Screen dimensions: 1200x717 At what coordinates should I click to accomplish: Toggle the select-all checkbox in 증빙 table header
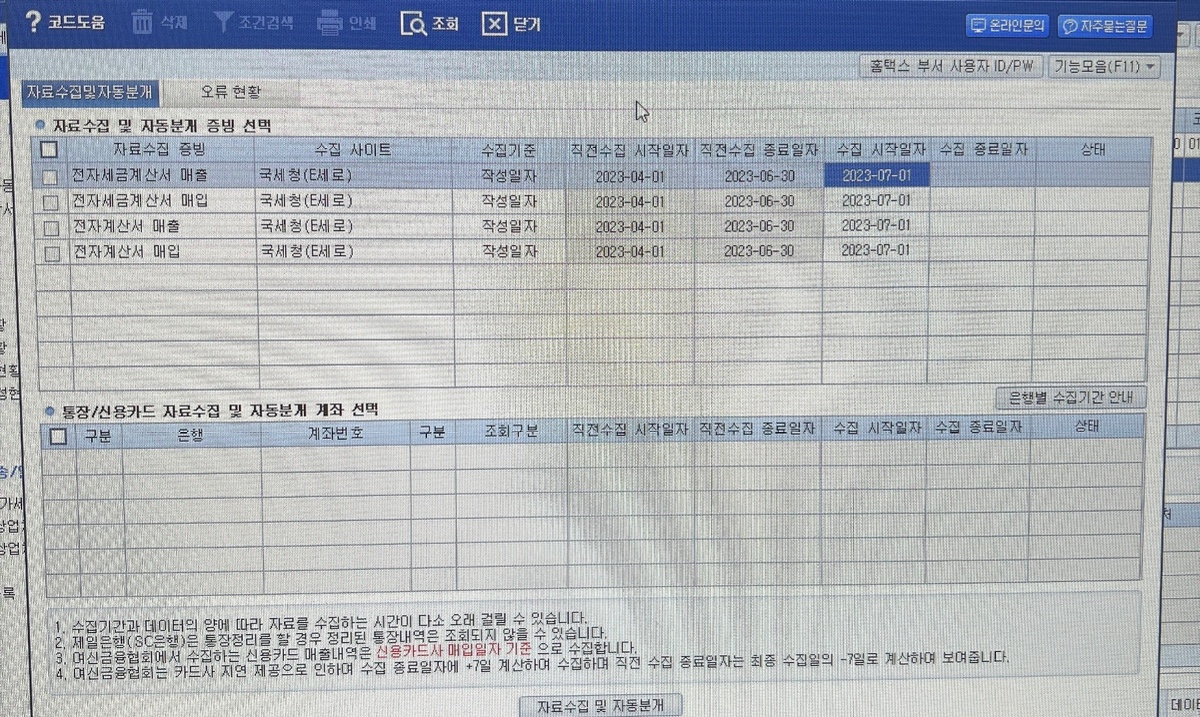pos(49,150)
